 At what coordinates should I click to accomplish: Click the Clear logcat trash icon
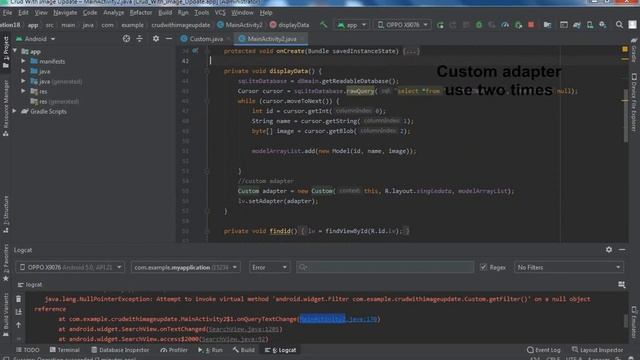pyautogui.click(x=18, y=299)
